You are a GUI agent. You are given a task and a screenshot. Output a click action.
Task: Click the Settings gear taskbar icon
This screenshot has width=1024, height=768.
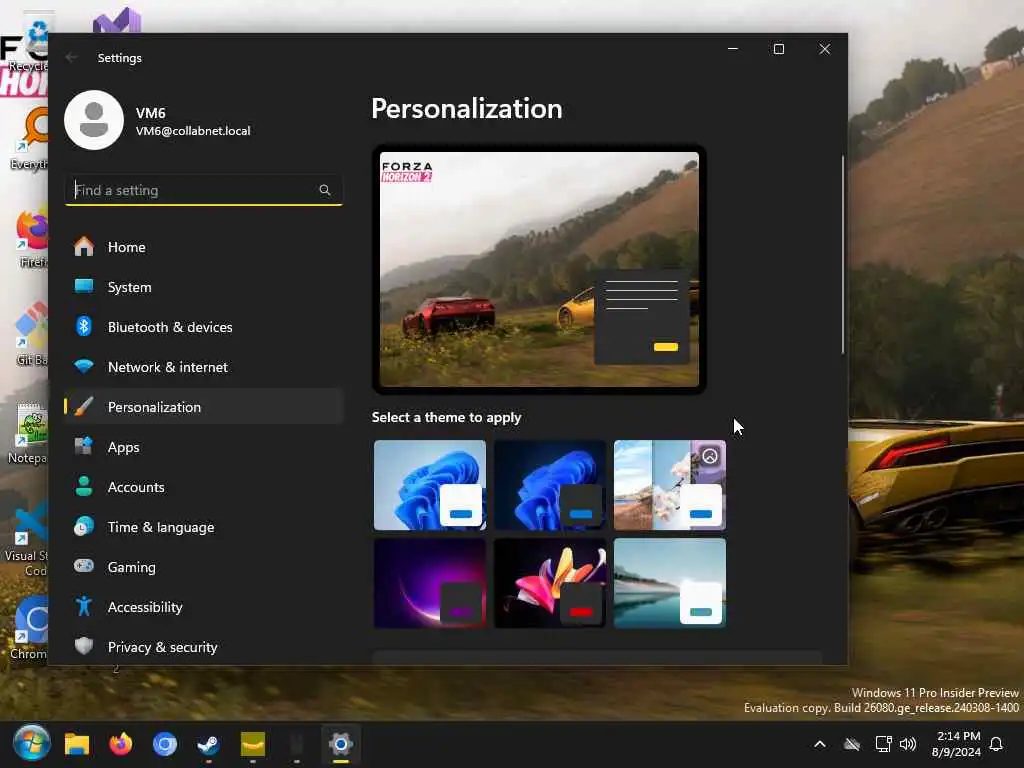341,744
